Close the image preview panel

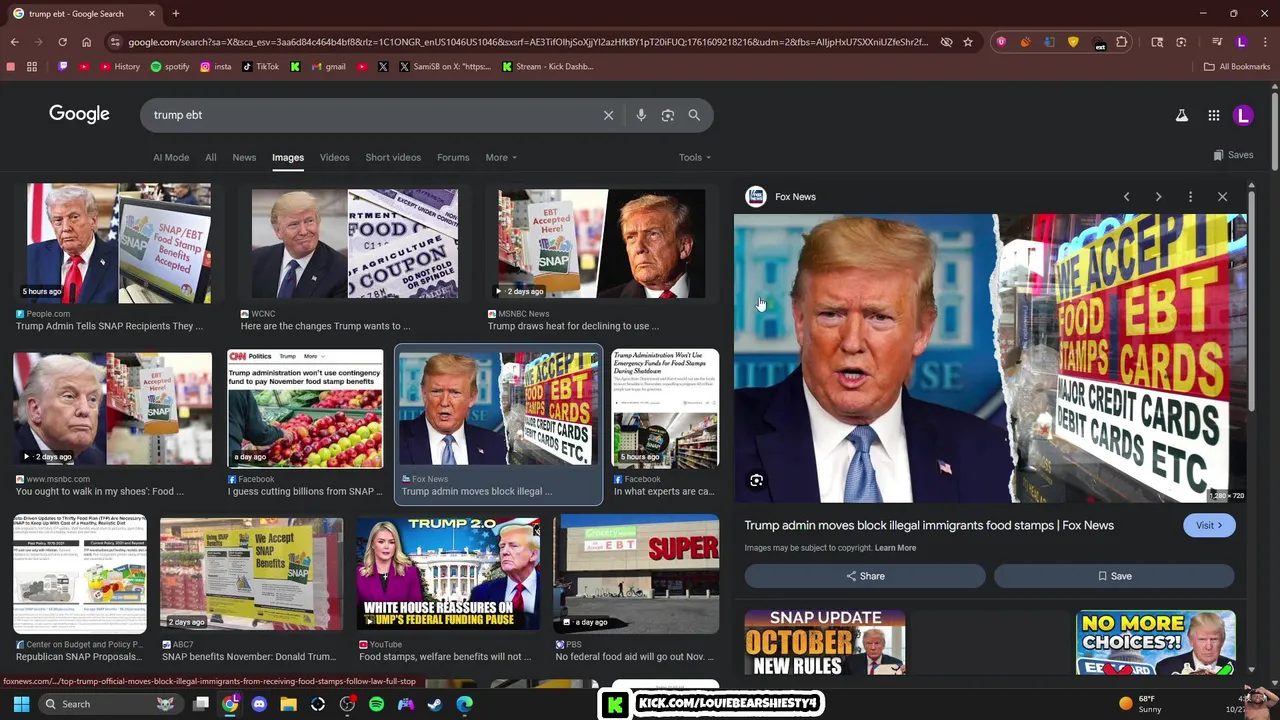point(1222,197)
